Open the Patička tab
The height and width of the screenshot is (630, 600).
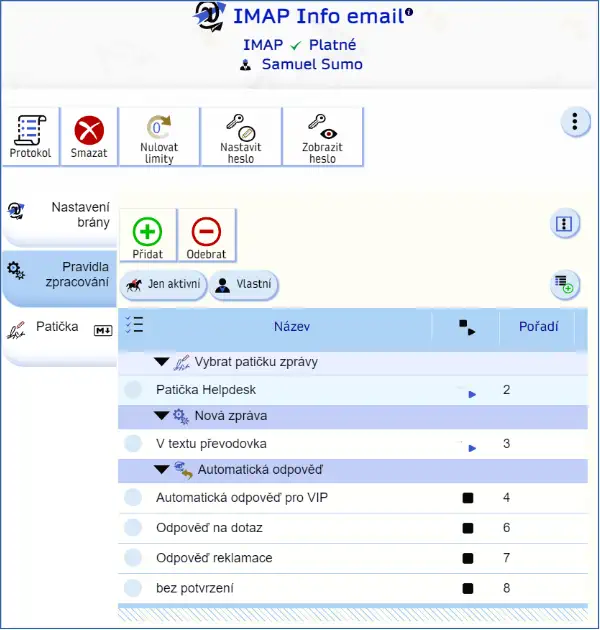click(59, 337)
